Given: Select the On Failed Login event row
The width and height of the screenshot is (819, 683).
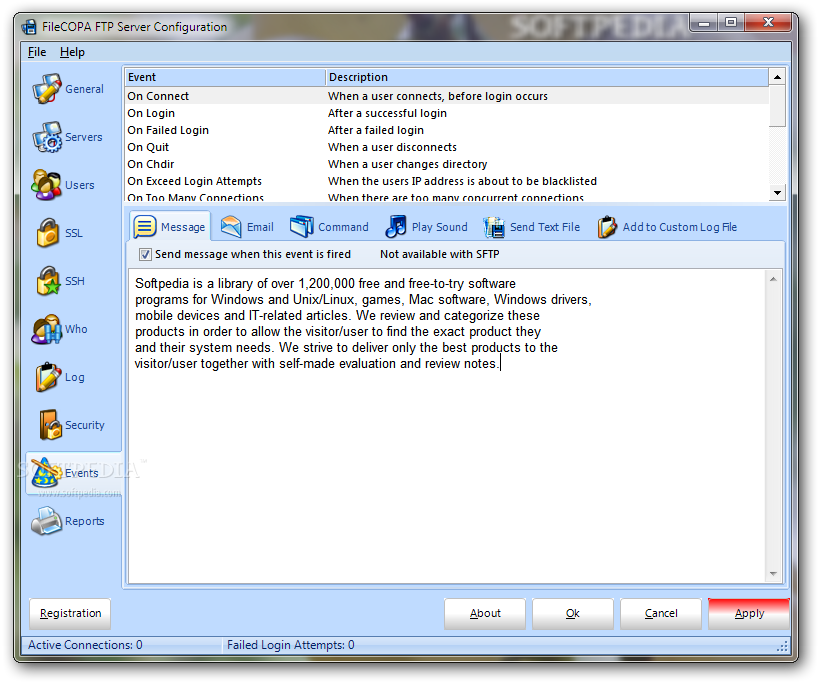Looking at the screenshot, I should (447, 130).
